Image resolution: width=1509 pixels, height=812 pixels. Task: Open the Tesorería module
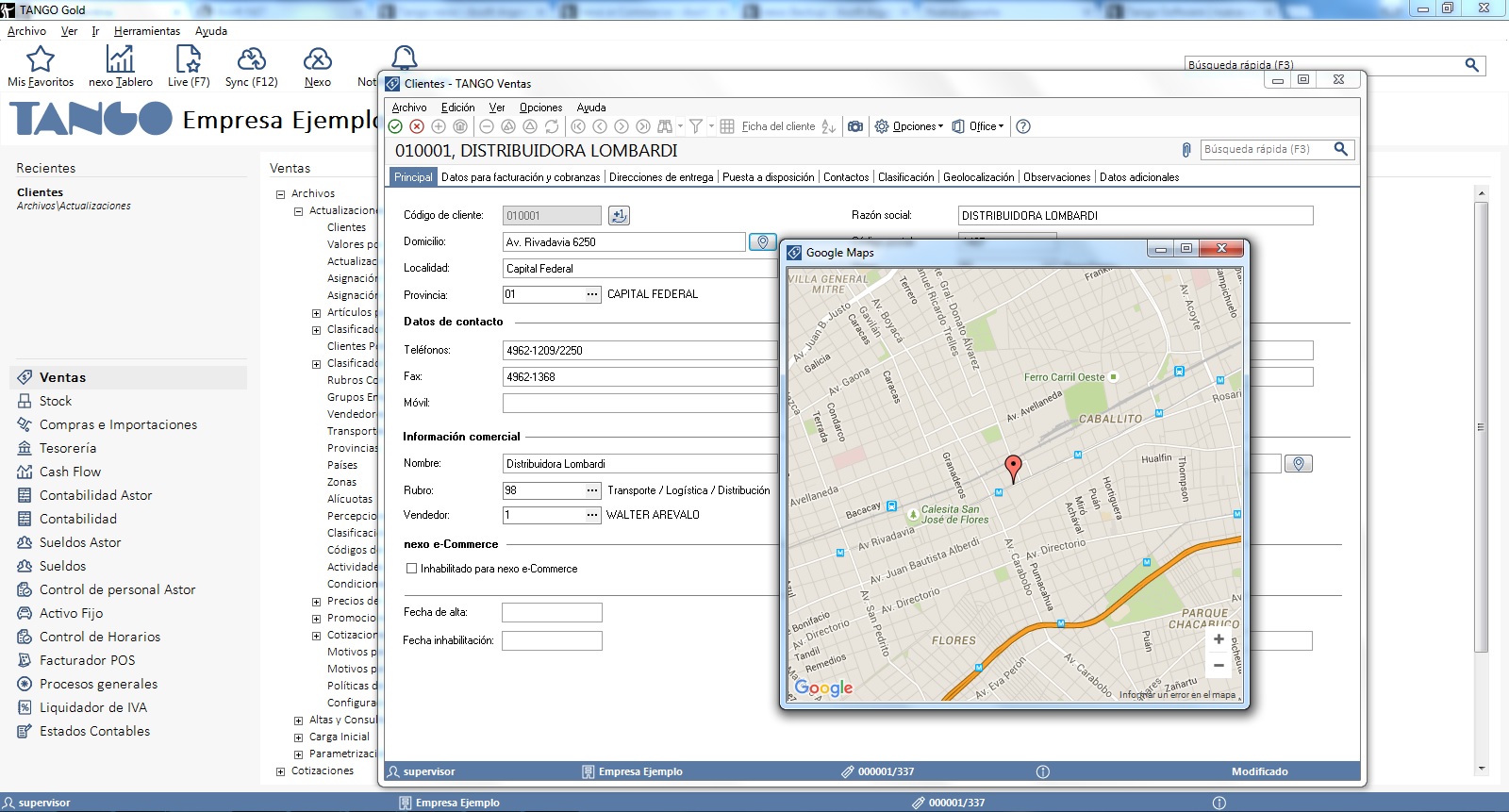click(x=67, y=448)
